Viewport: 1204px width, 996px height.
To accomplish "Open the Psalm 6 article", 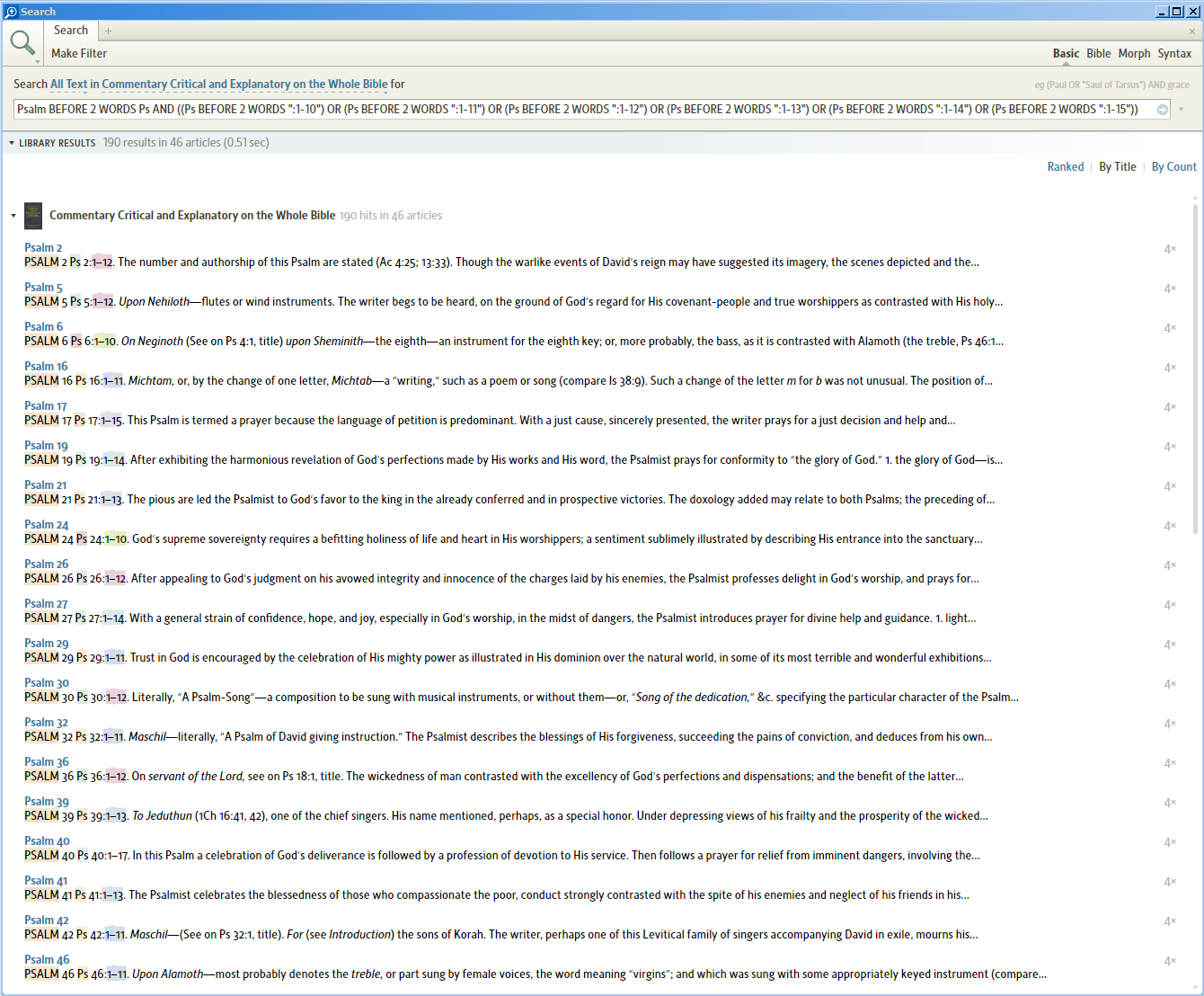I will pyautogui.click(x=43, y=326).
